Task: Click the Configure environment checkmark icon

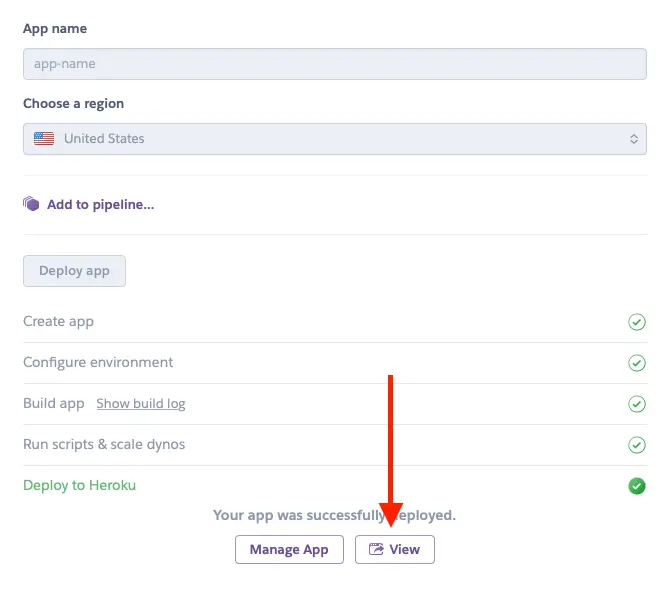Action: (x=636, y=363)
